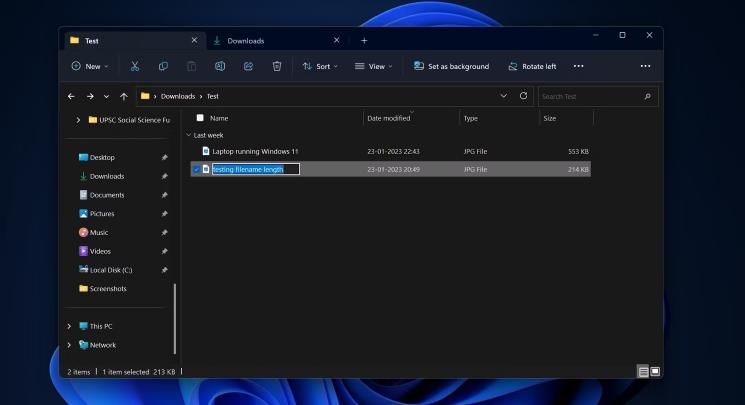Click the Rename icon in toolbar

[220, 67]
